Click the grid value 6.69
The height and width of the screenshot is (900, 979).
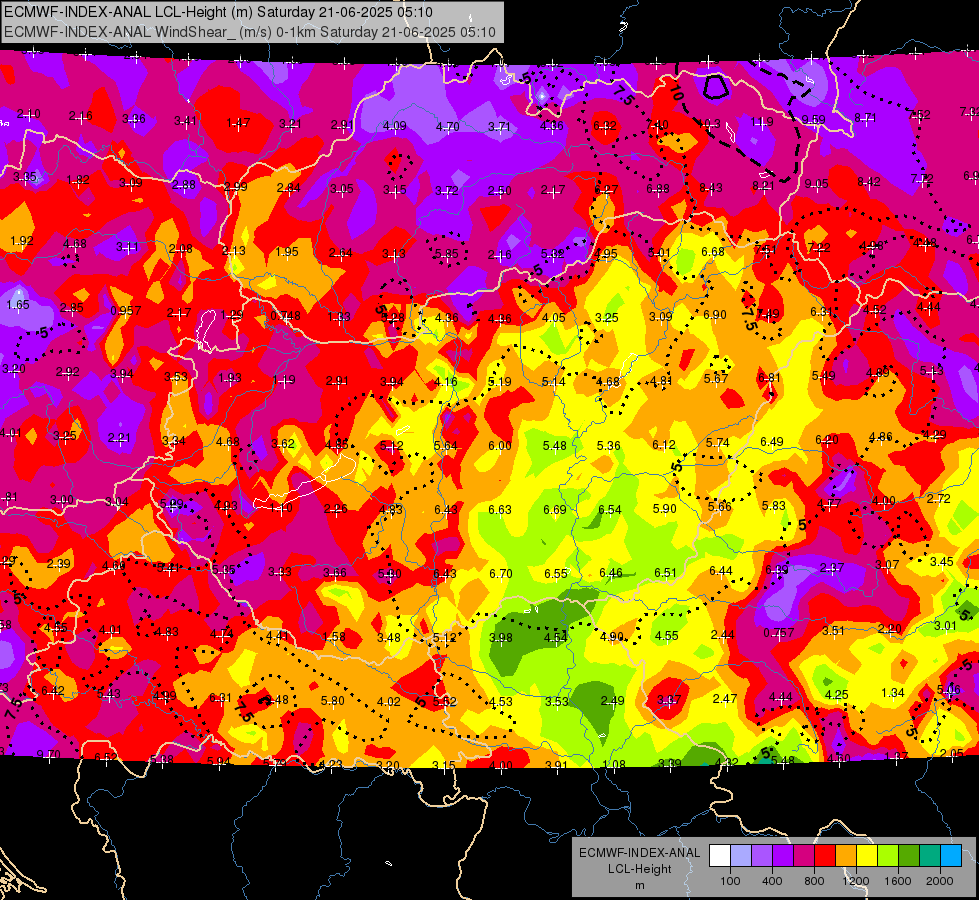point(555,510)
